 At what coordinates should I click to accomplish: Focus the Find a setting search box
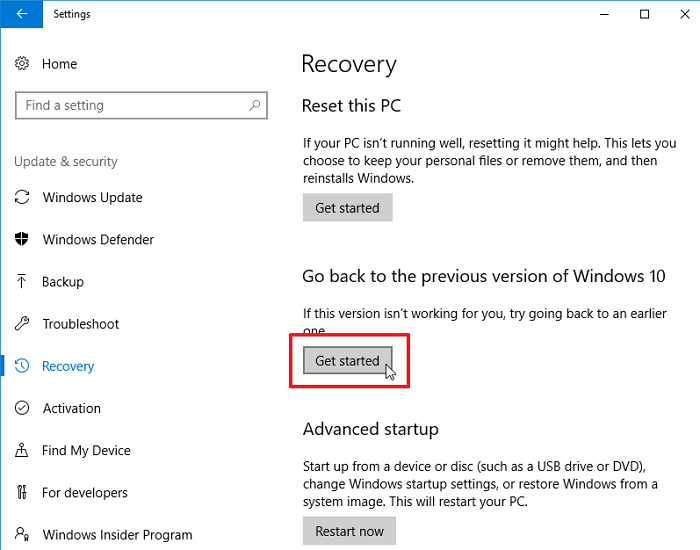[x=141, y=105]
